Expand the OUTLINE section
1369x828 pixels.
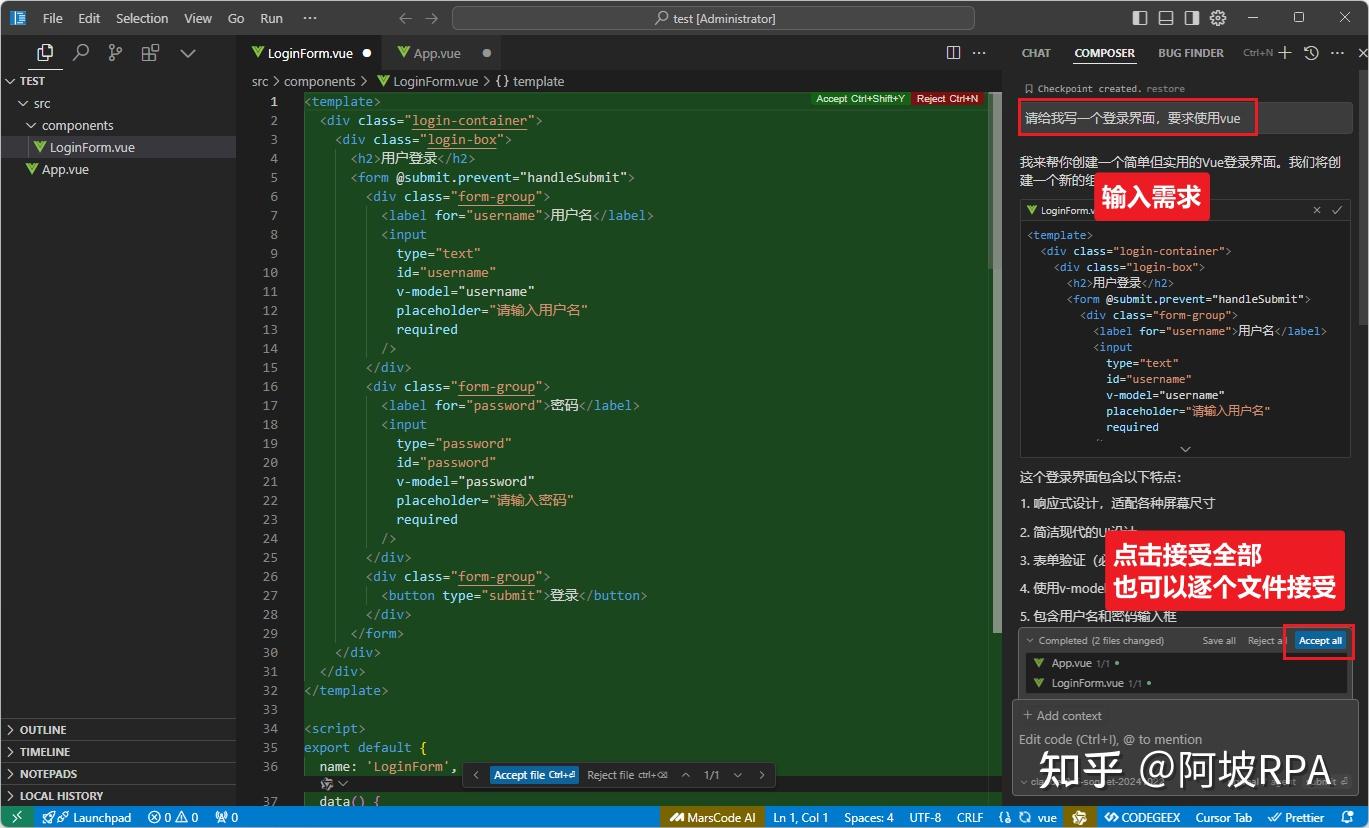[x=43, y=730]
